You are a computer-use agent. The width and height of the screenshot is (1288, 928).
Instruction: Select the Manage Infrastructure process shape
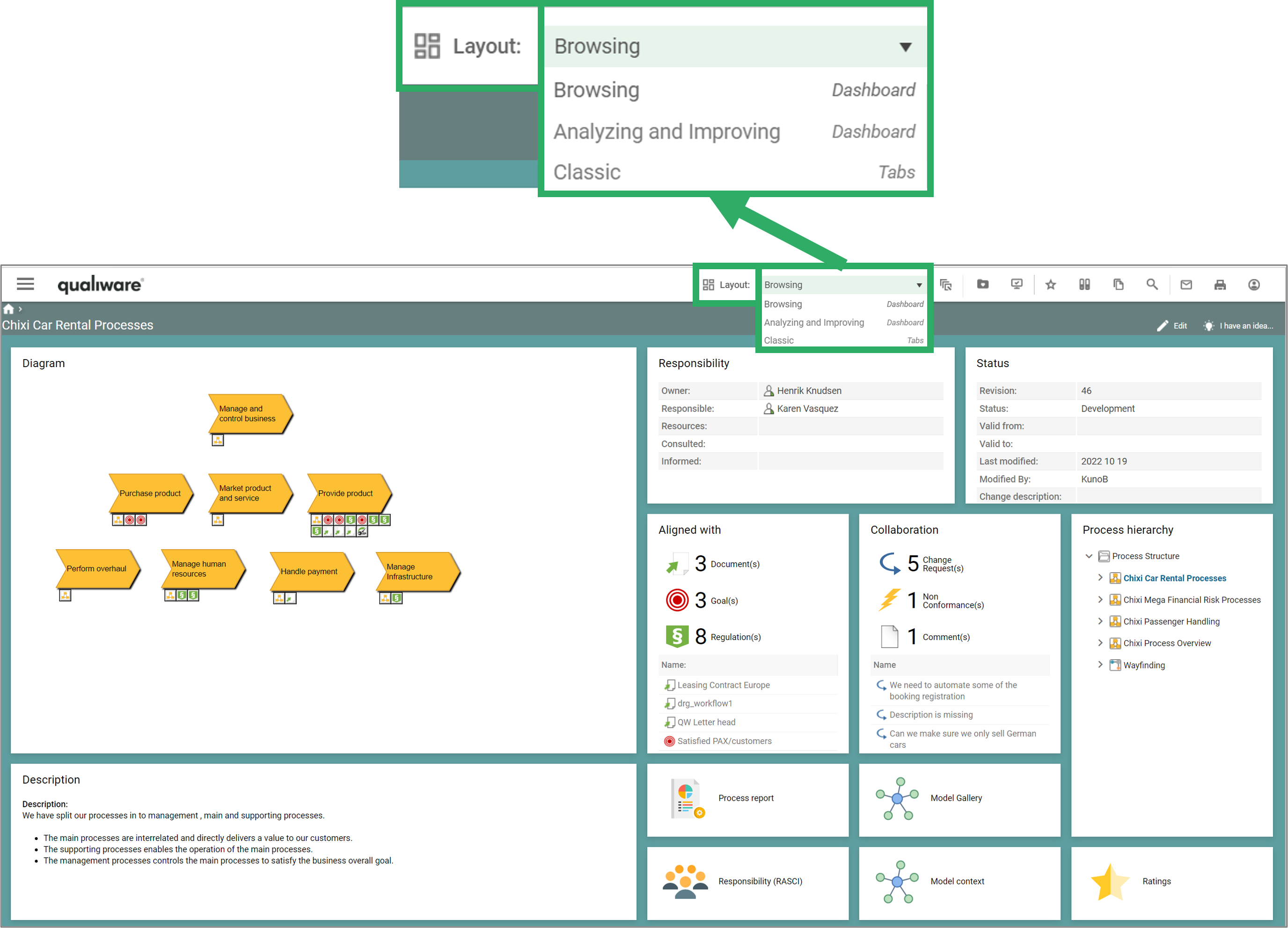point(418,572)
